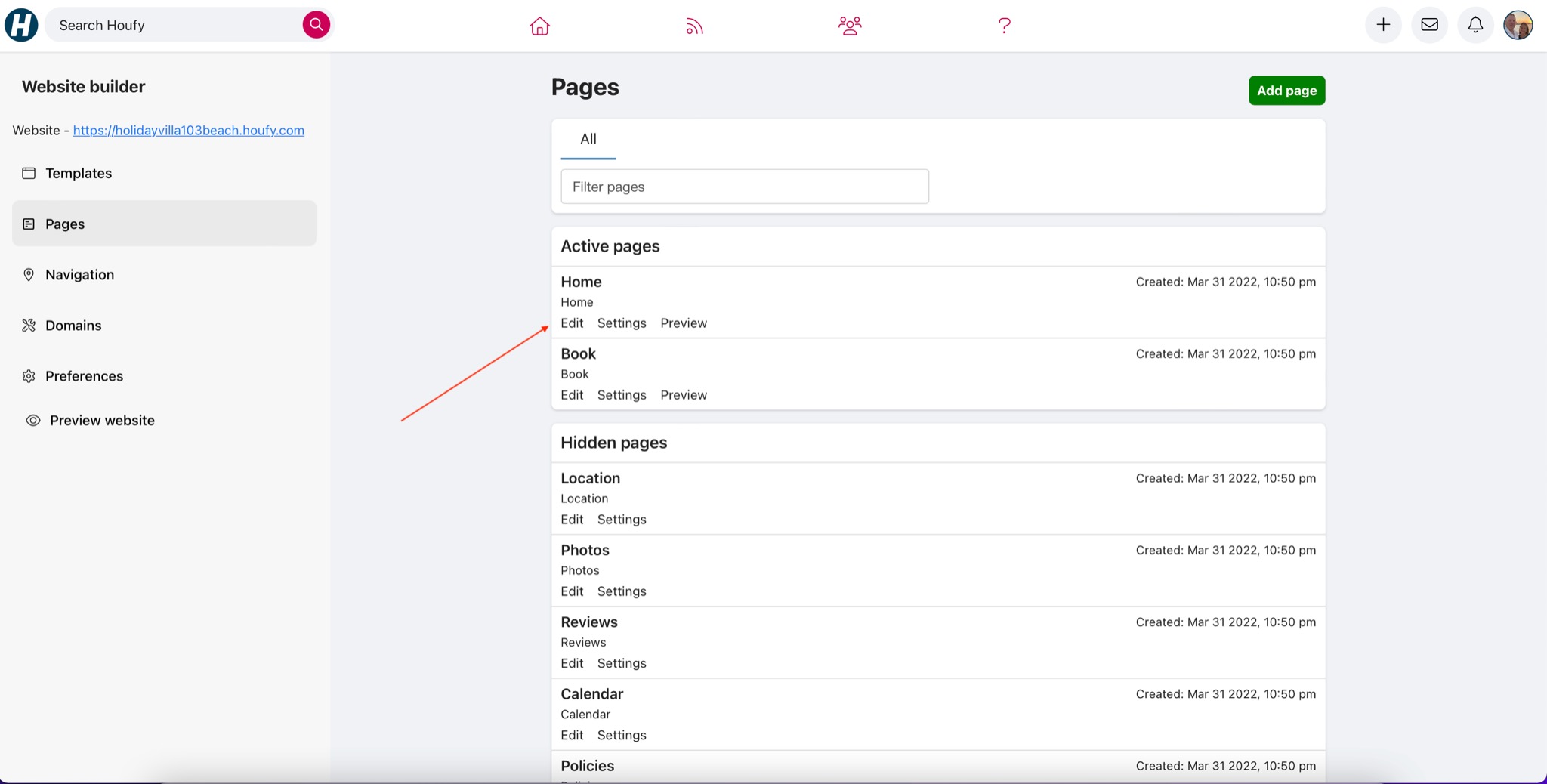Click the Filter pages input field
Viewport: 1547px width, 784px height.
coord(745,187)
